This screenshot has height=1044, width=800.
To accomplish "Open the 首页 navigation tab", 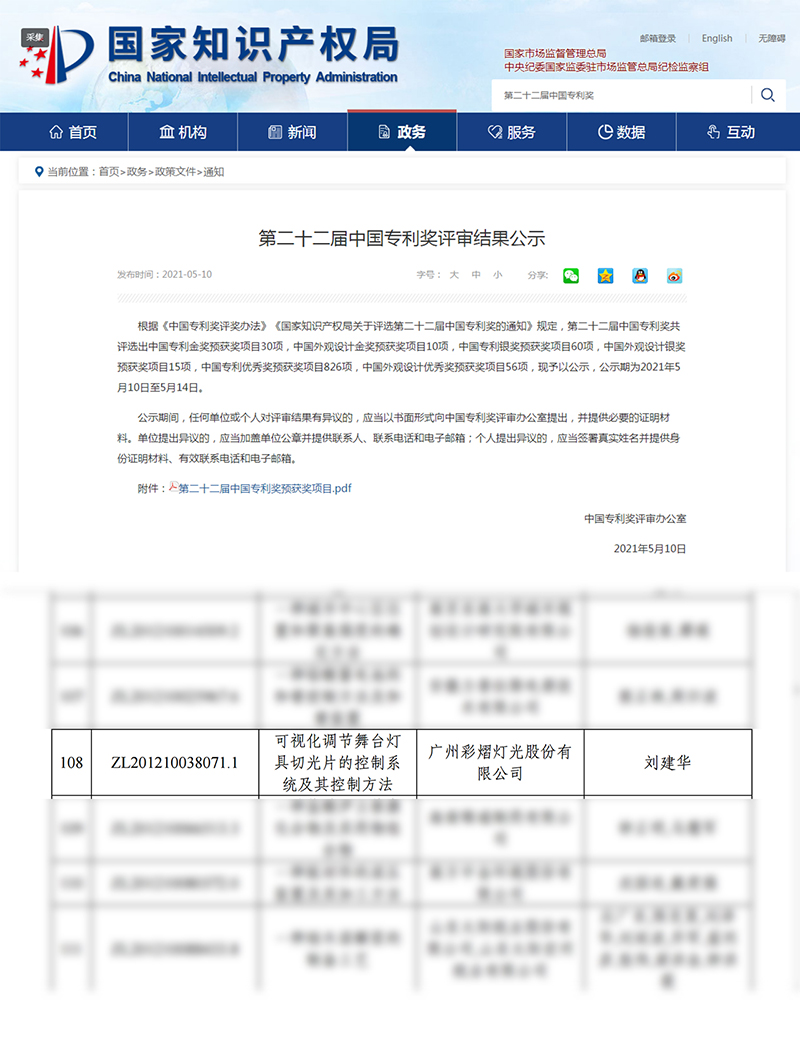I will 73,132.
